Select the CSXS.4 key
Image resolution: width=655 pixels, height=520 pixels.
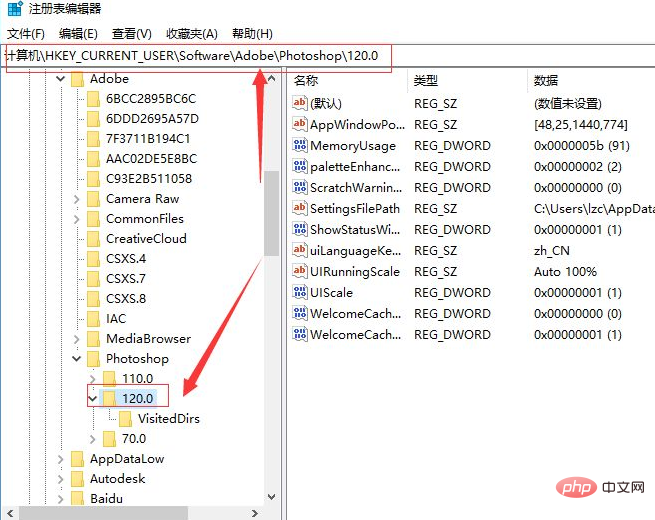126,259
